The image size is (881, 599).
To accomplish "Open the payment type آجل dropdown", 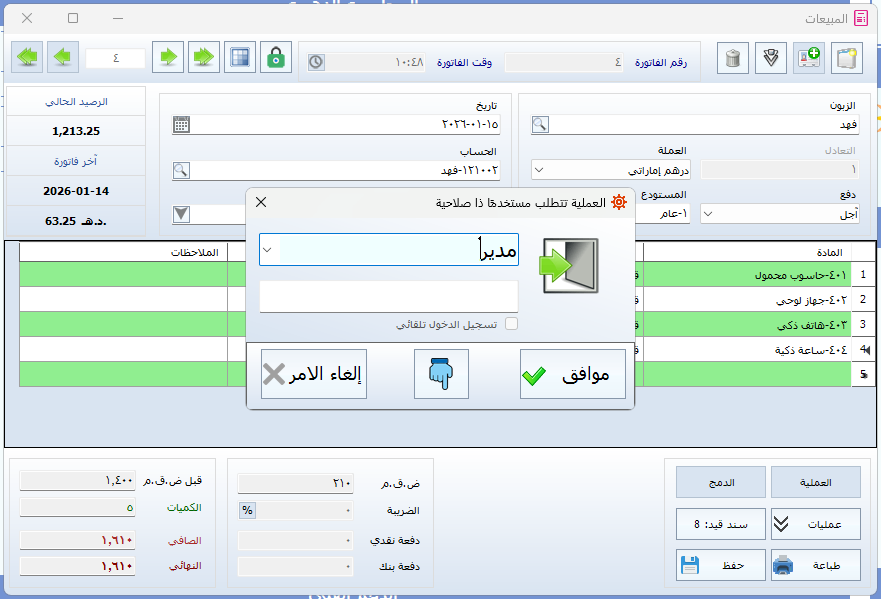I will pos(708,214).
